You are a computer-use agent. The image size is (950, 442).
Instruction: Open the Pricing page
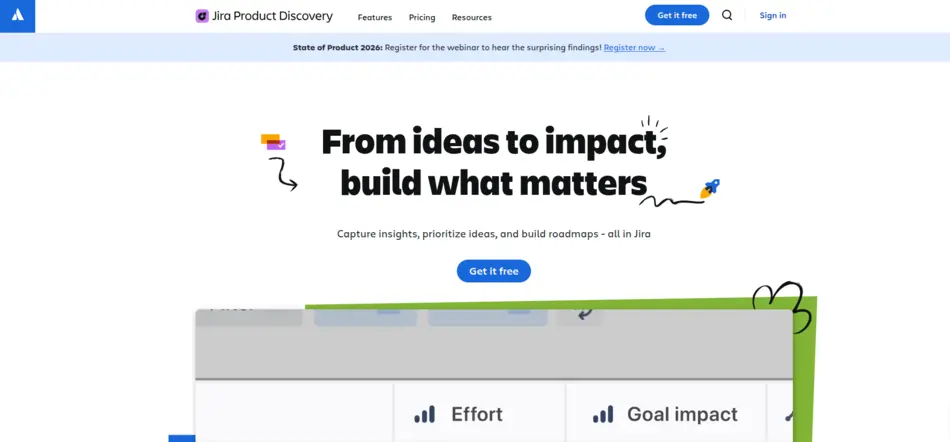[x=422, y=18]
